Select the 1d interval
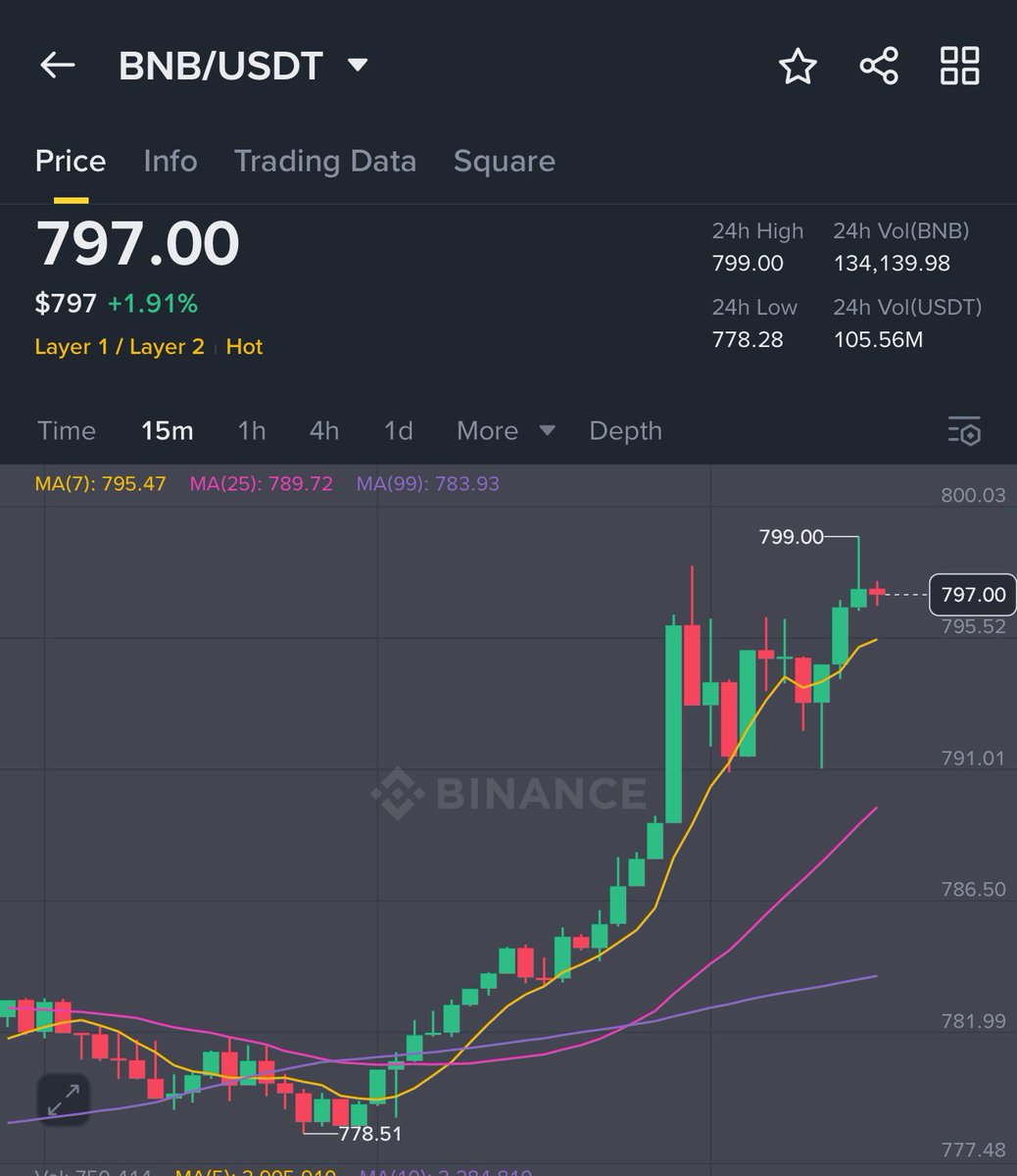1017x1176 pixels. (x=399, y=430)
